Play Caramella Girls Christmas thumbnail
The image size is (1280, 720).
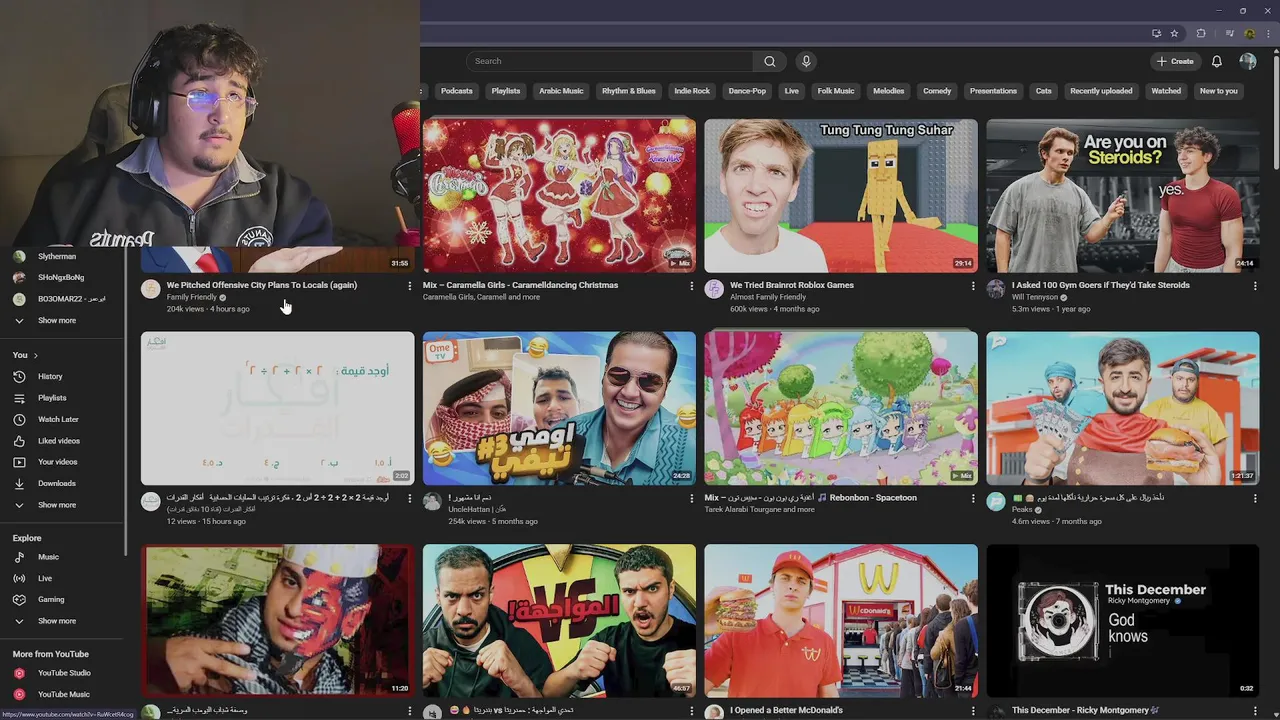click(559, 196)
